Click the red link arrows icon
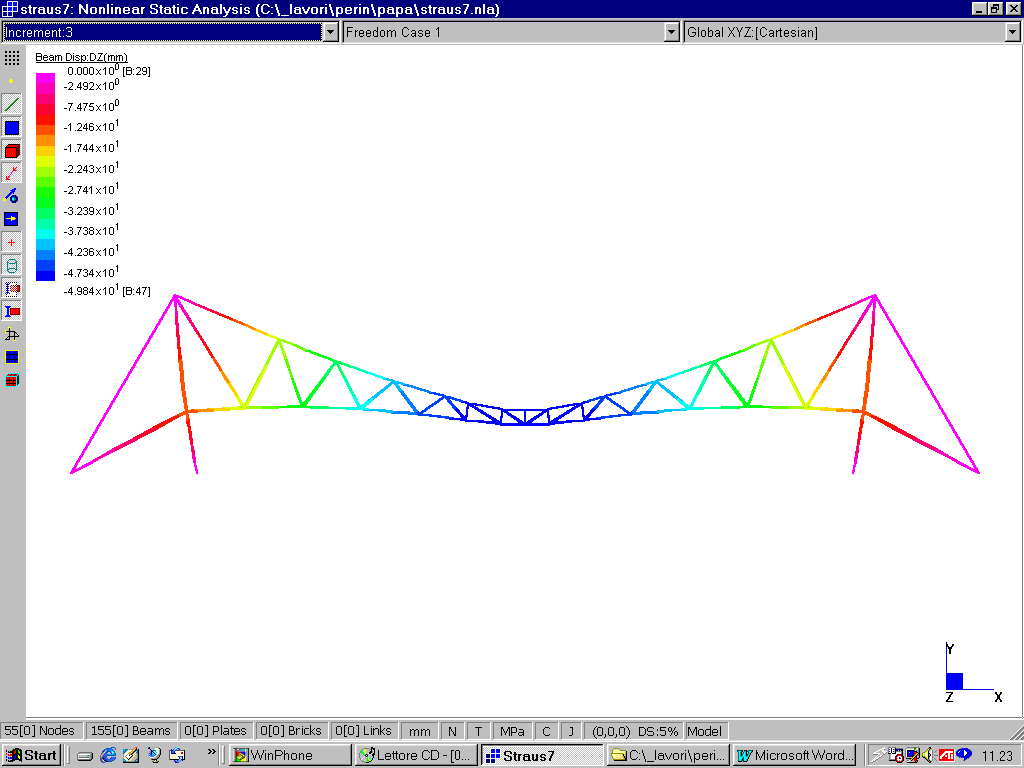Screen dimensions: 1024x768 tap(12, 173)
